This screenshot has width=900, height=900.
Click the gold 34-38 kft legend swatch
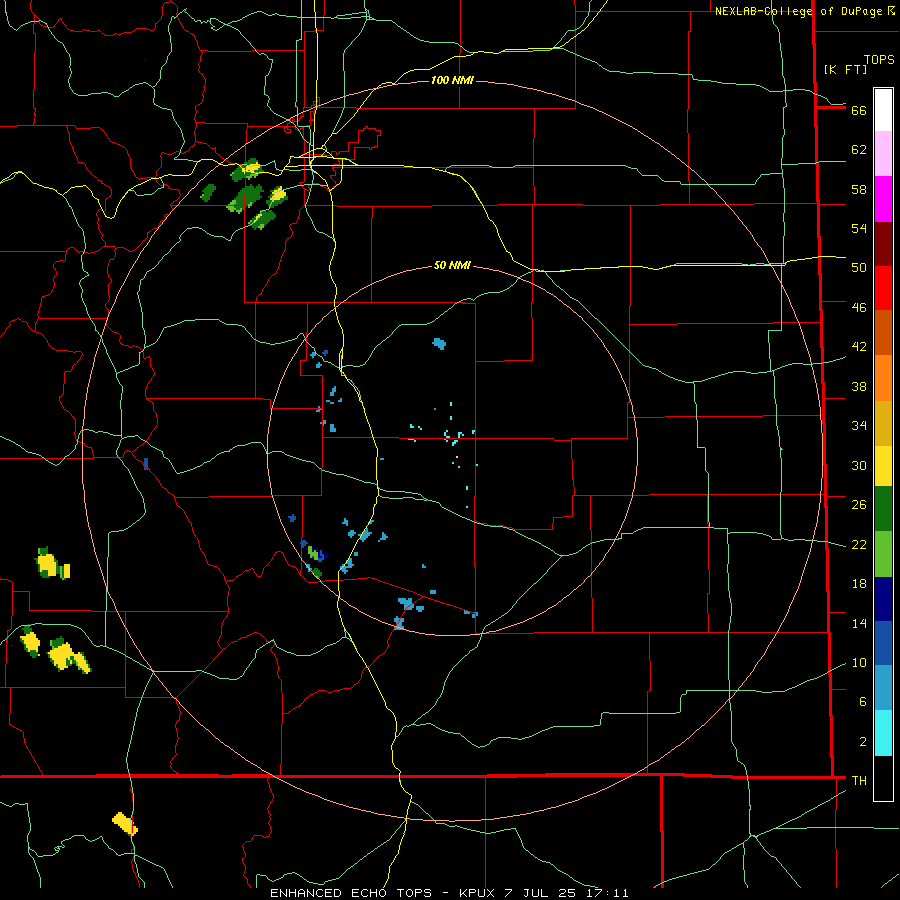883,423
